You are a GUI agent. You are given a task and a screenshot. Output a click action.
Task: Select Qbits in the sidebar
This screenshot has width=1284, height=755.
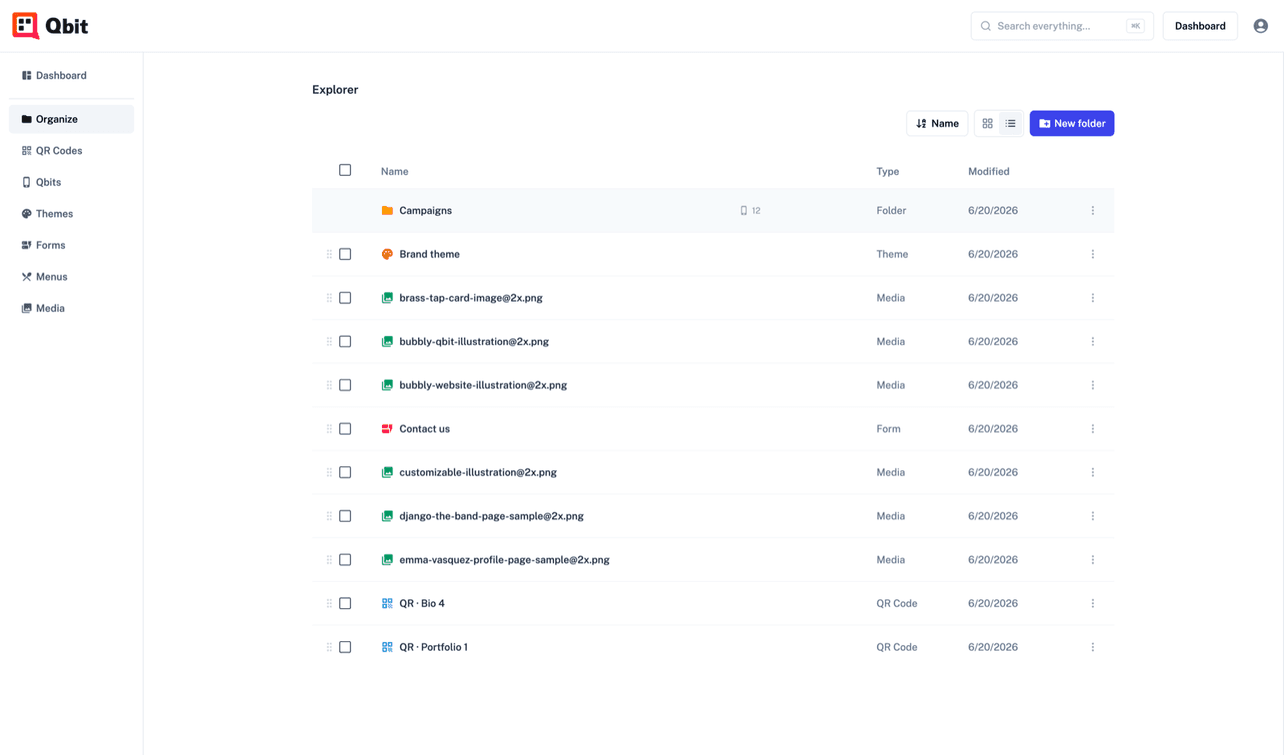(71, 182)
